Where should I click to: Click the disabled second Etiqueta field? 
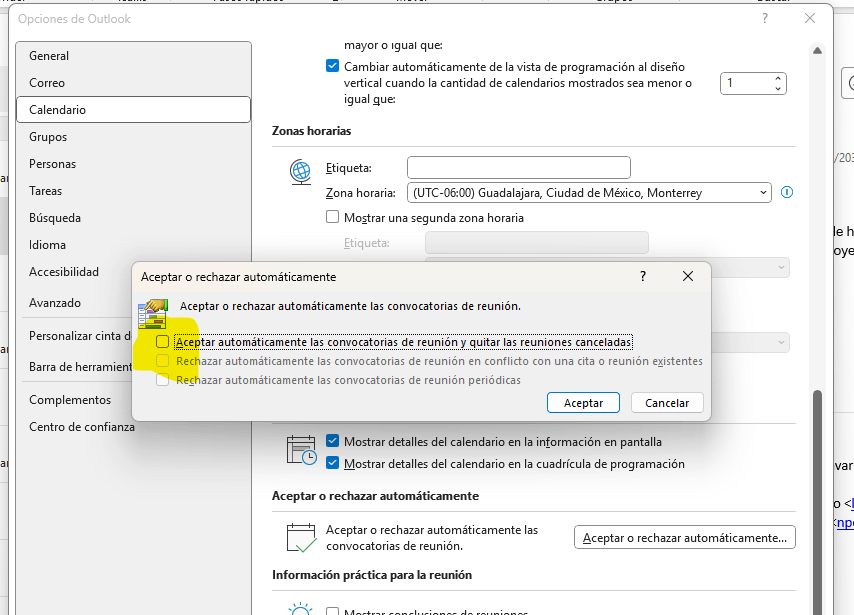click(536, 243)
